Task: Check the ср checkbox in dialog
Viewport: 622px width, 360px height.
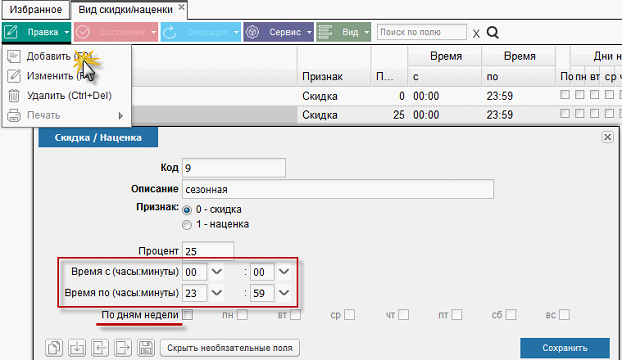Action: 349,315
